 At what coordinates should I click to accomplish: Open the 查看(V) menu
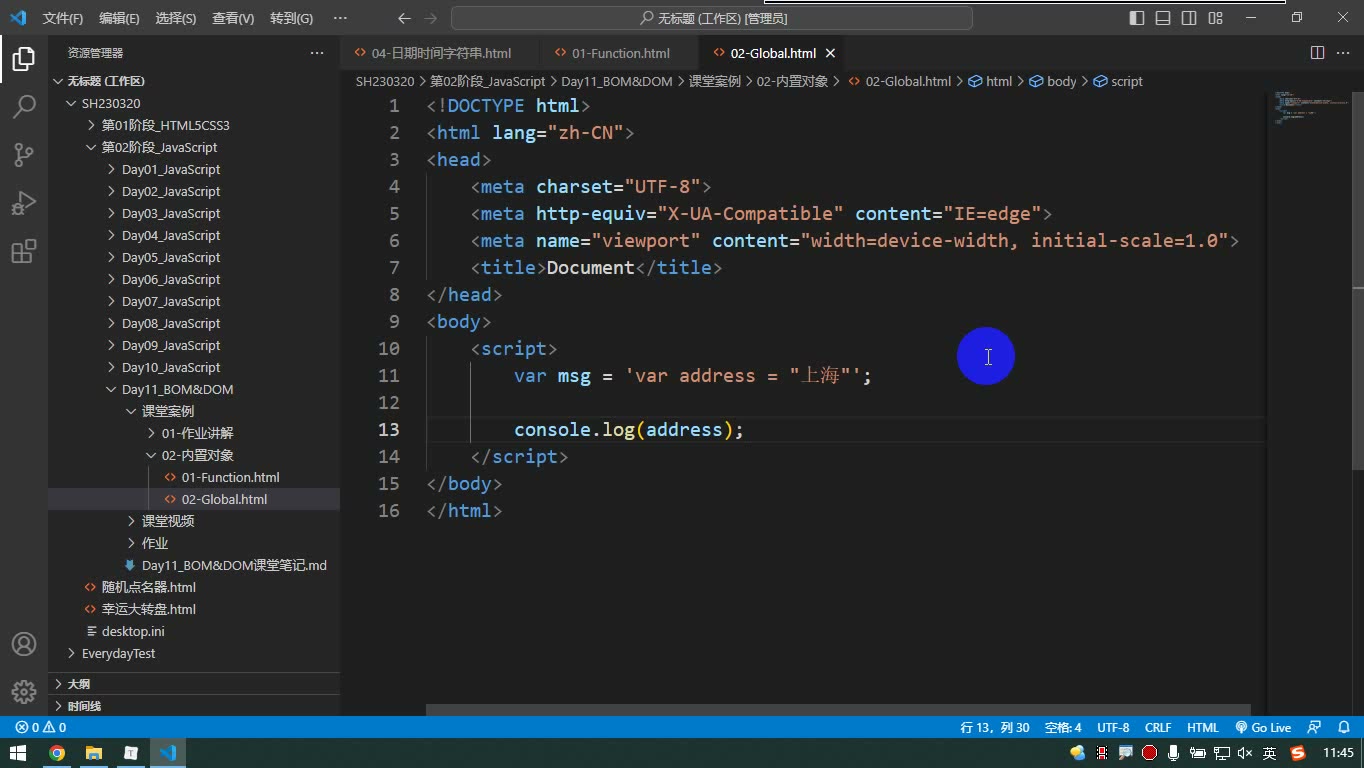pos(233,18)
